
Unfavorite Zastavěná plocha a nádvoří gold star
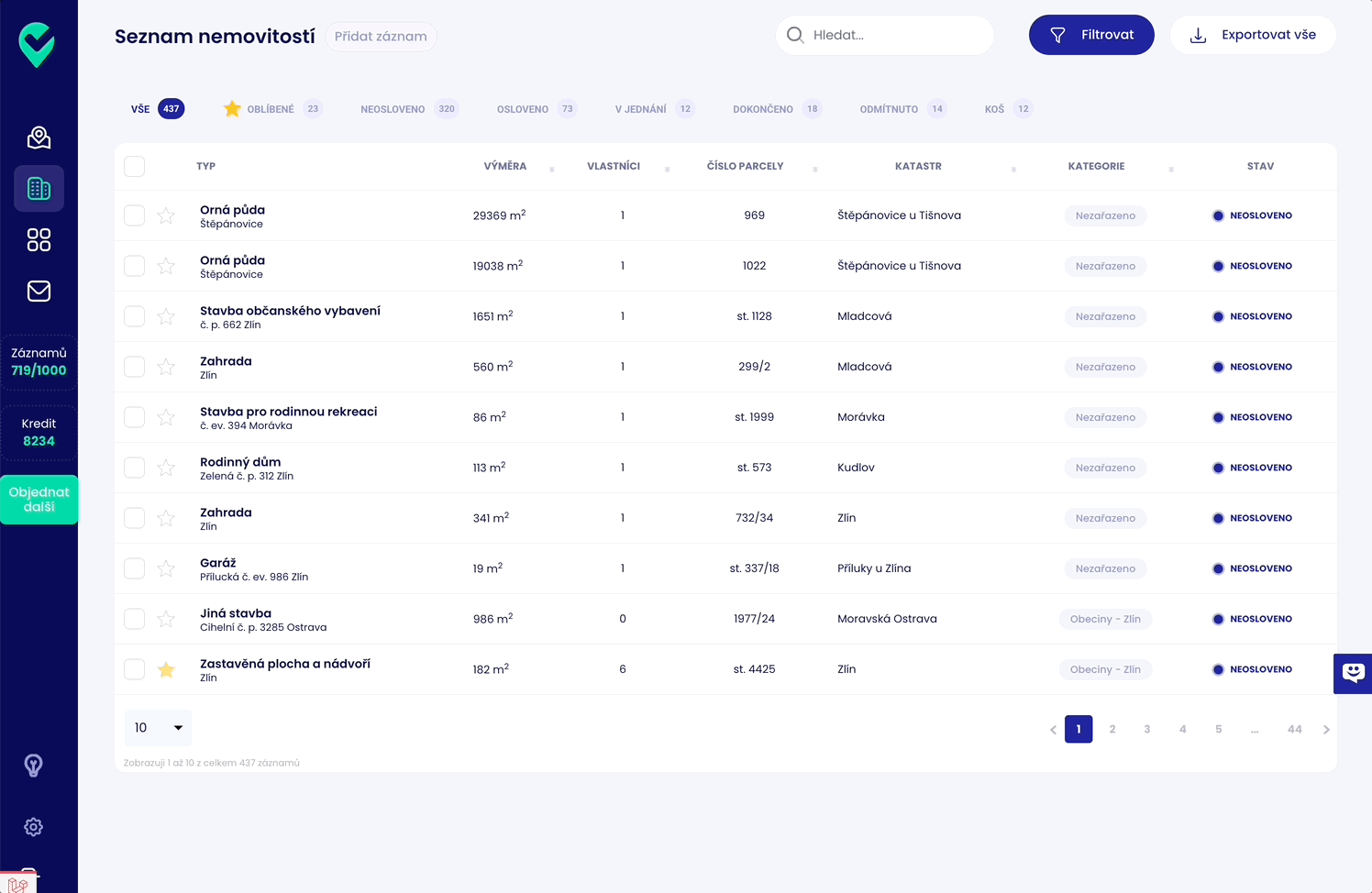coord(166,669)
